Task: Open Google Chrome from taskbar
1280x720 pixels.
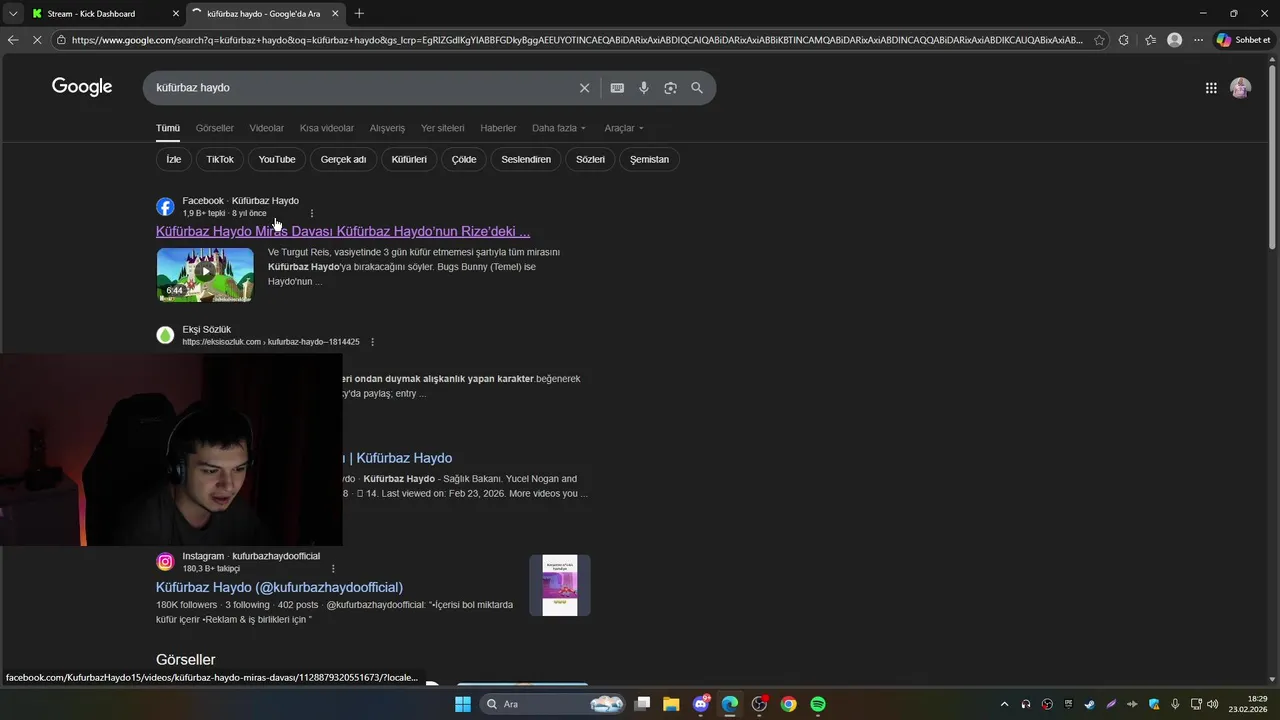Action: [x=789, y=704]
